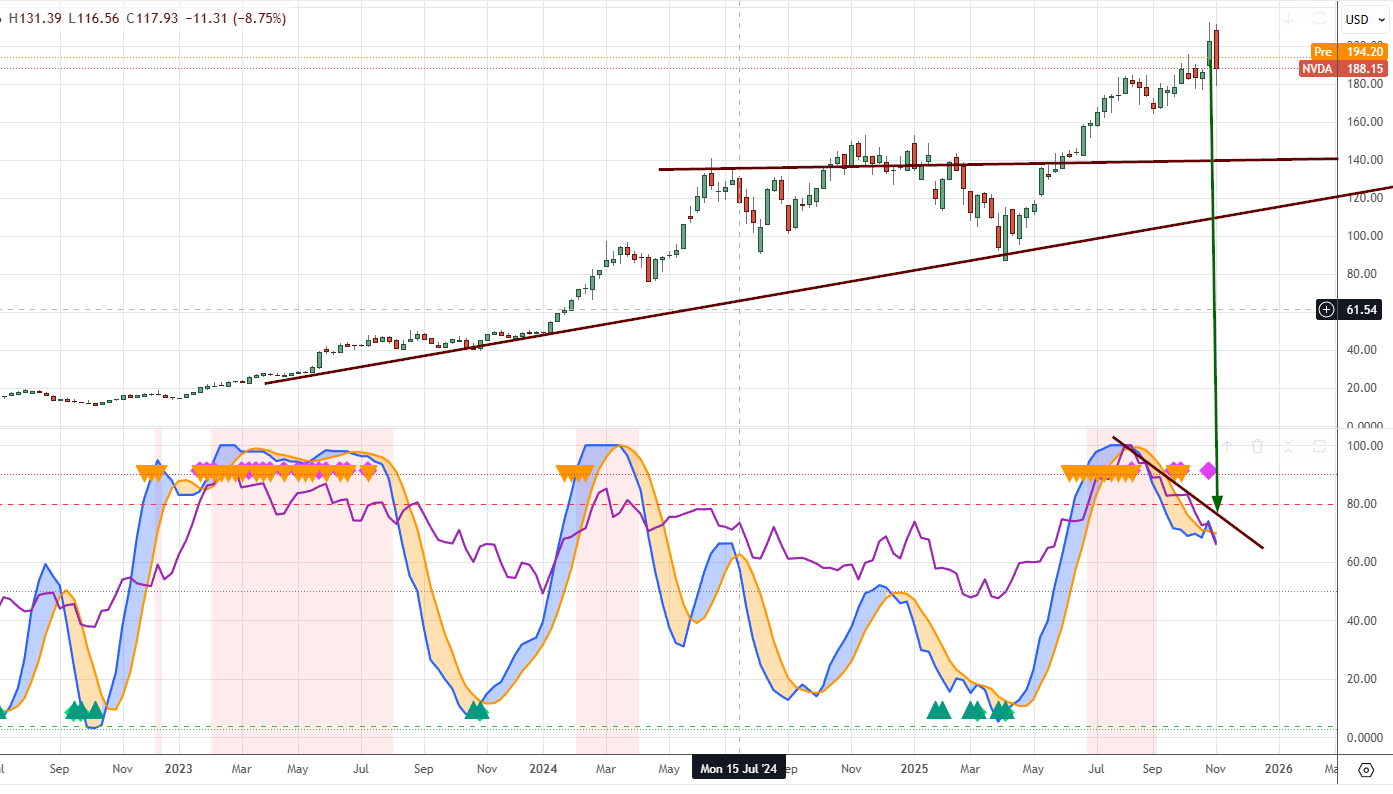Screen dimensions: 1393x794
Task: Click the red NVDA 188.15 price label
Action: tap(1343, 68)
